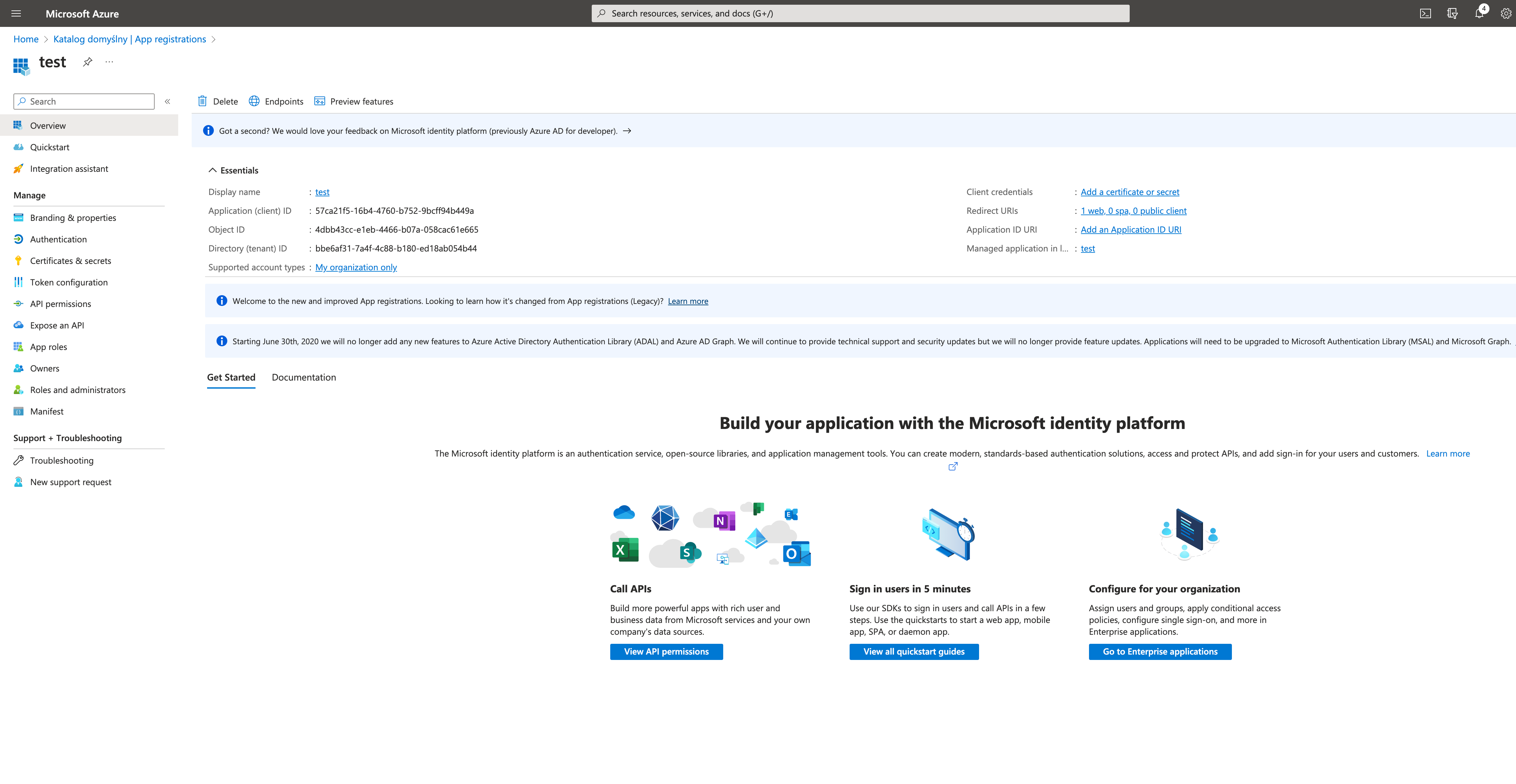The height and width of the screenshot is (784, 1516).
Task: Click Go to Enterprise applications button
Action: 1160,652
